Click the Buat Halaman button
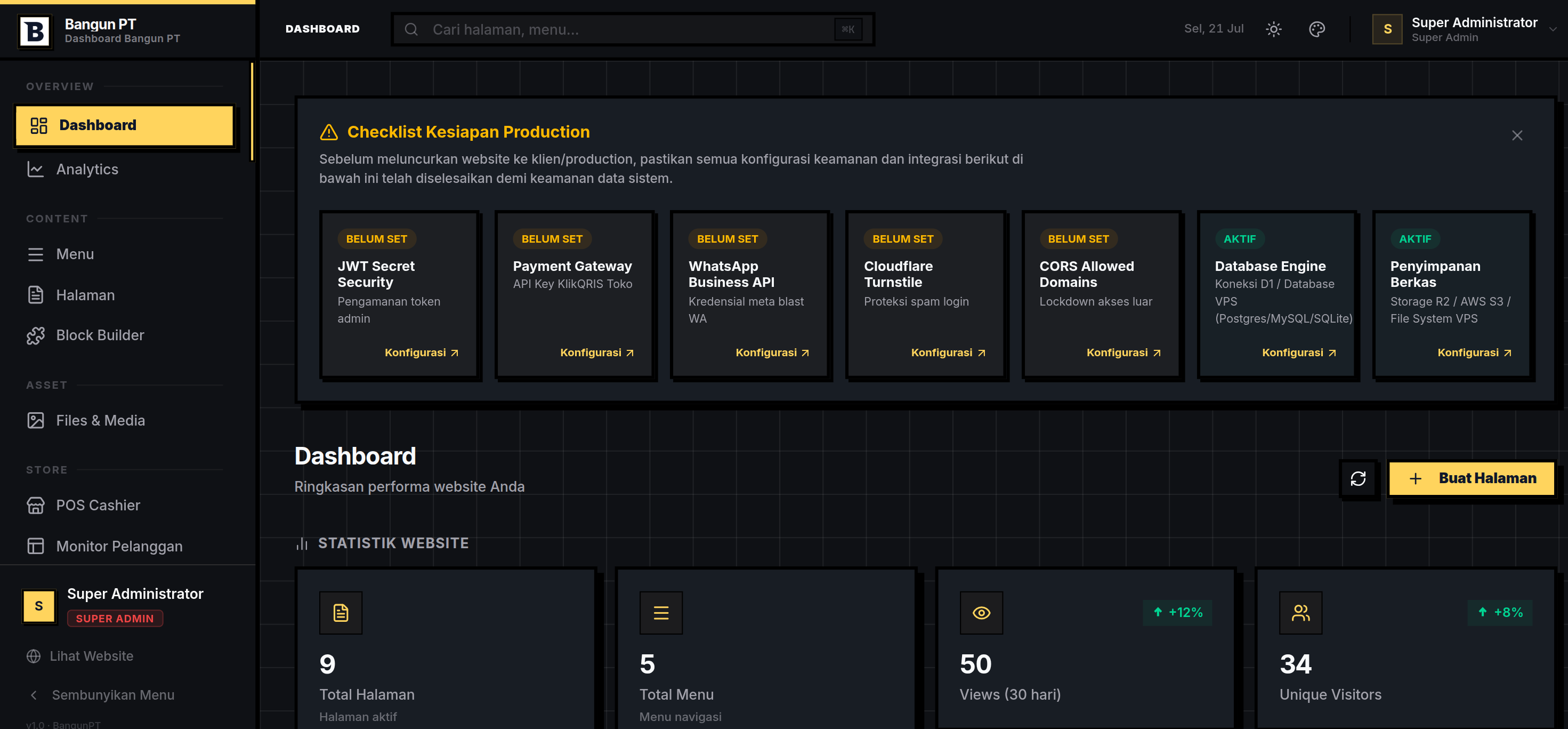This screenshot has width=1568, height=729. [x=1471, y=479]
